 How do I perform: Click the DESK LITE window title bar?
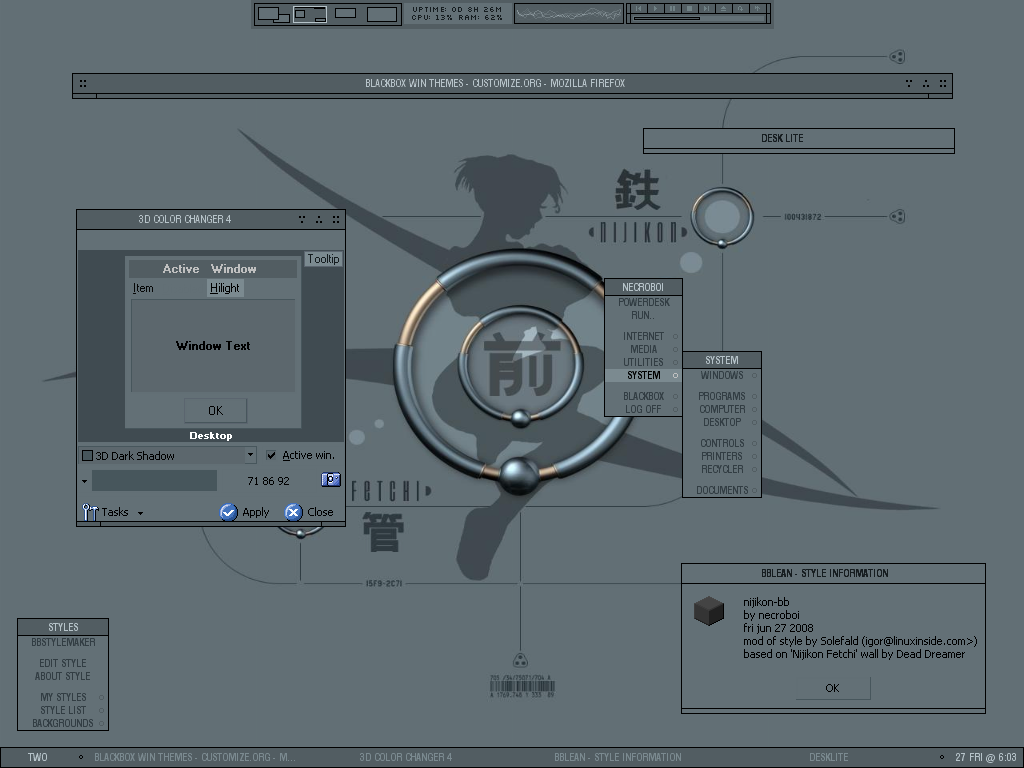pos(799,138)
